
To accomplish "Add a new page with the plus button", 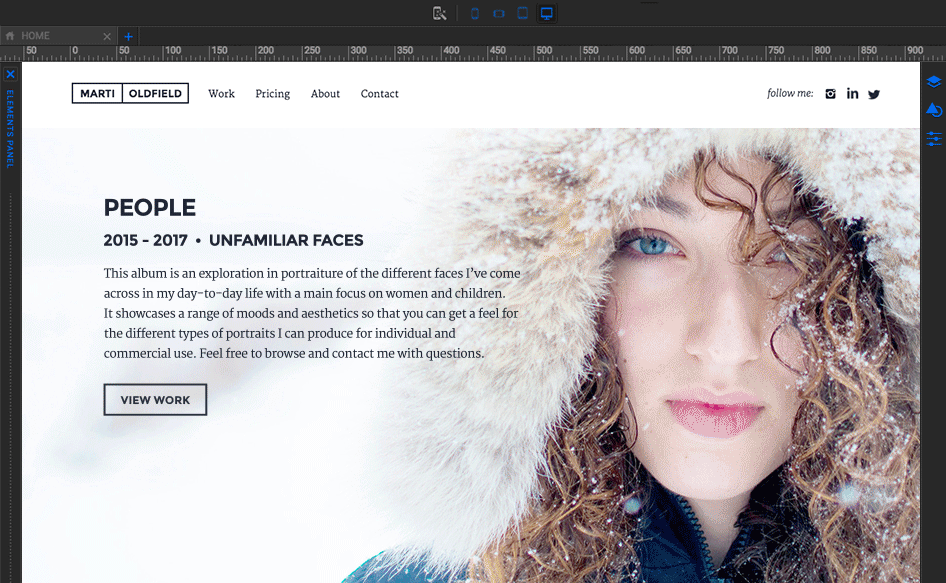I will click(x=128, y=36).
